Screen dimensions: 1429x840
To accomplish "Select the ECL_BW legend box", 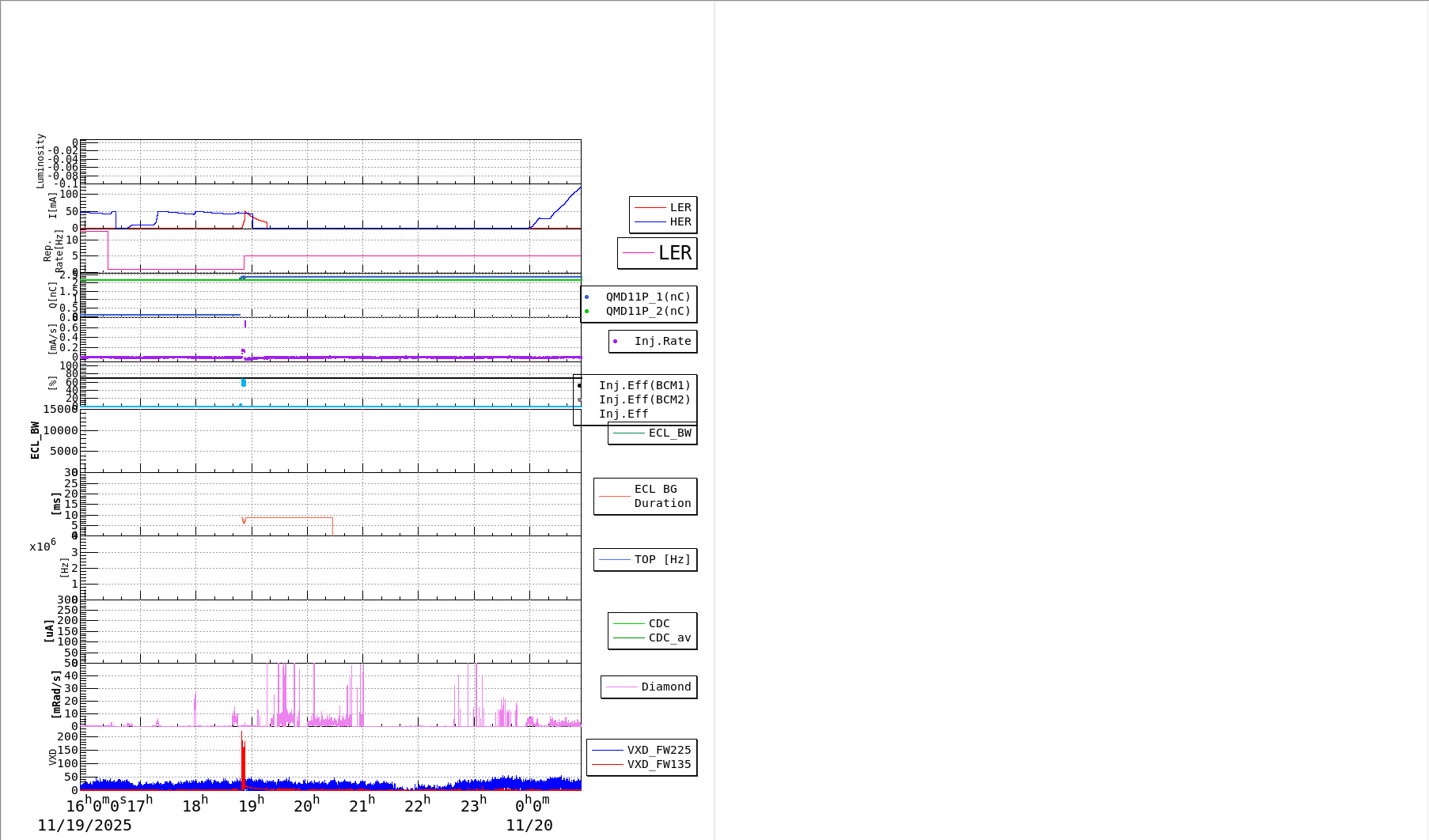I will click(653, 433).
